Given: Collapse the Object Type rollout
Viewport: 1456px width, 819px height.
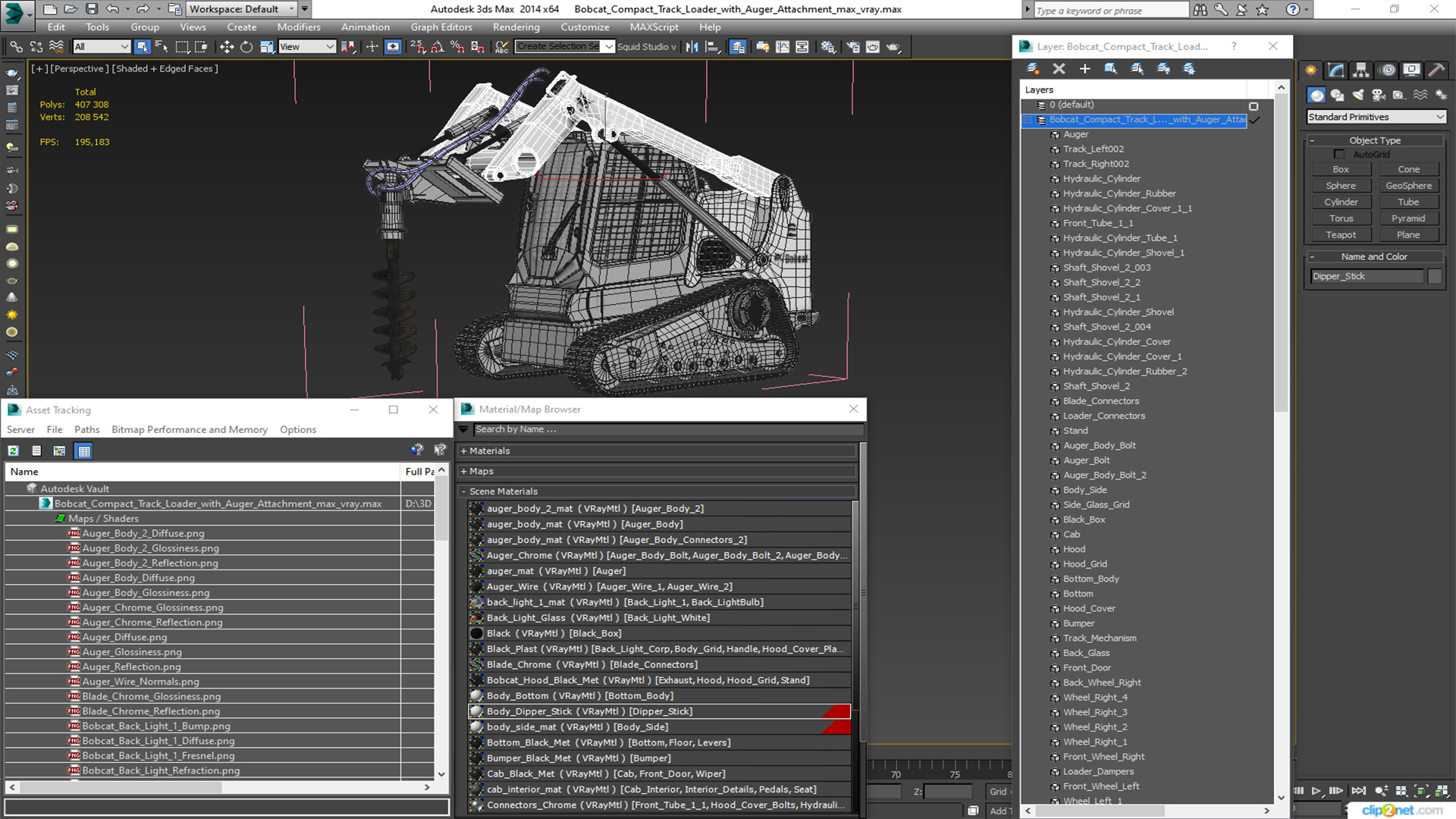Looking at the screenshot, I should [1374, 140].
